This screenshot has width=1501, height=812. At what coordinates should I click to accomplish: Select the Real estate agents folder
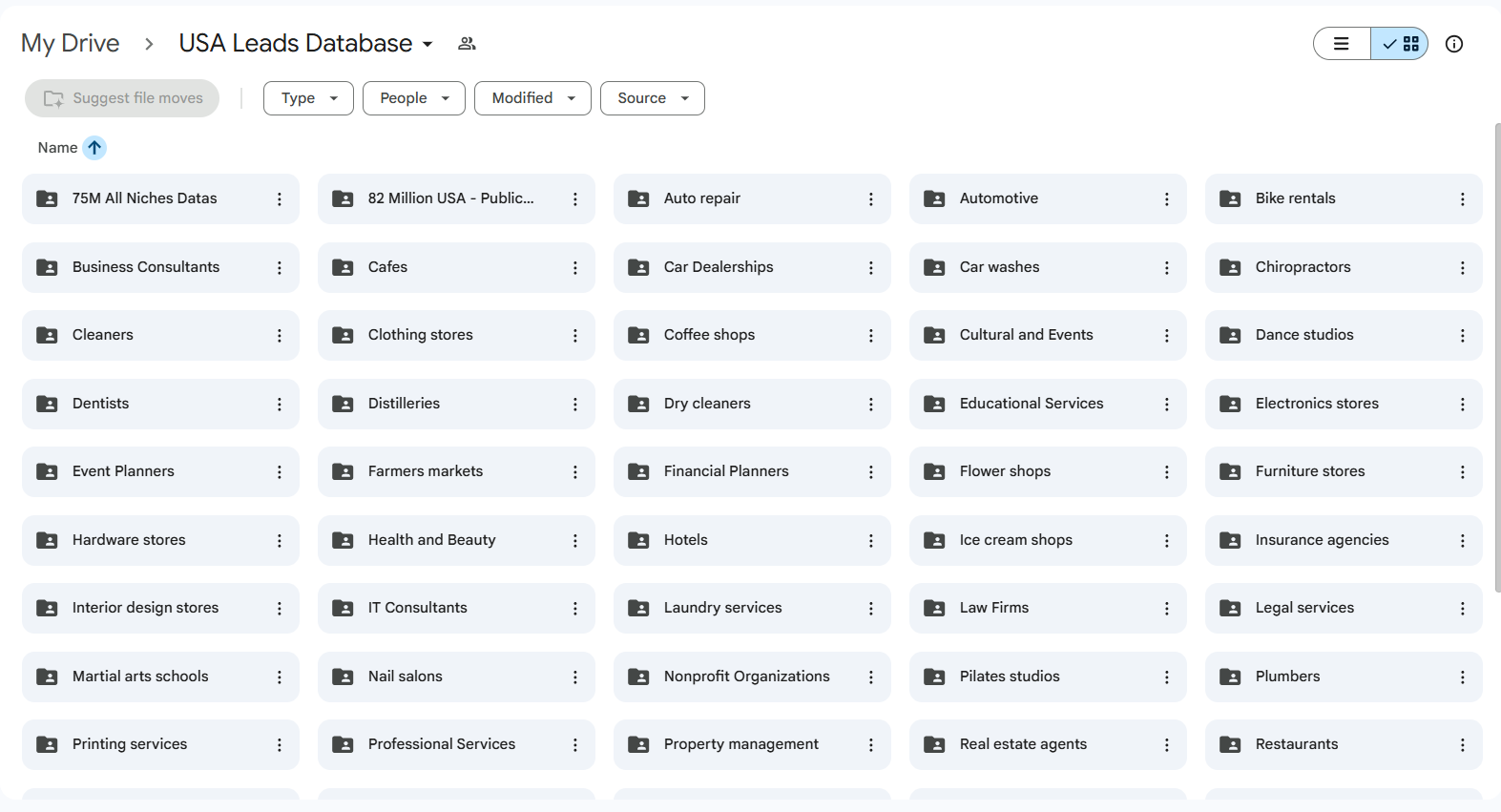click(1048, 745)
